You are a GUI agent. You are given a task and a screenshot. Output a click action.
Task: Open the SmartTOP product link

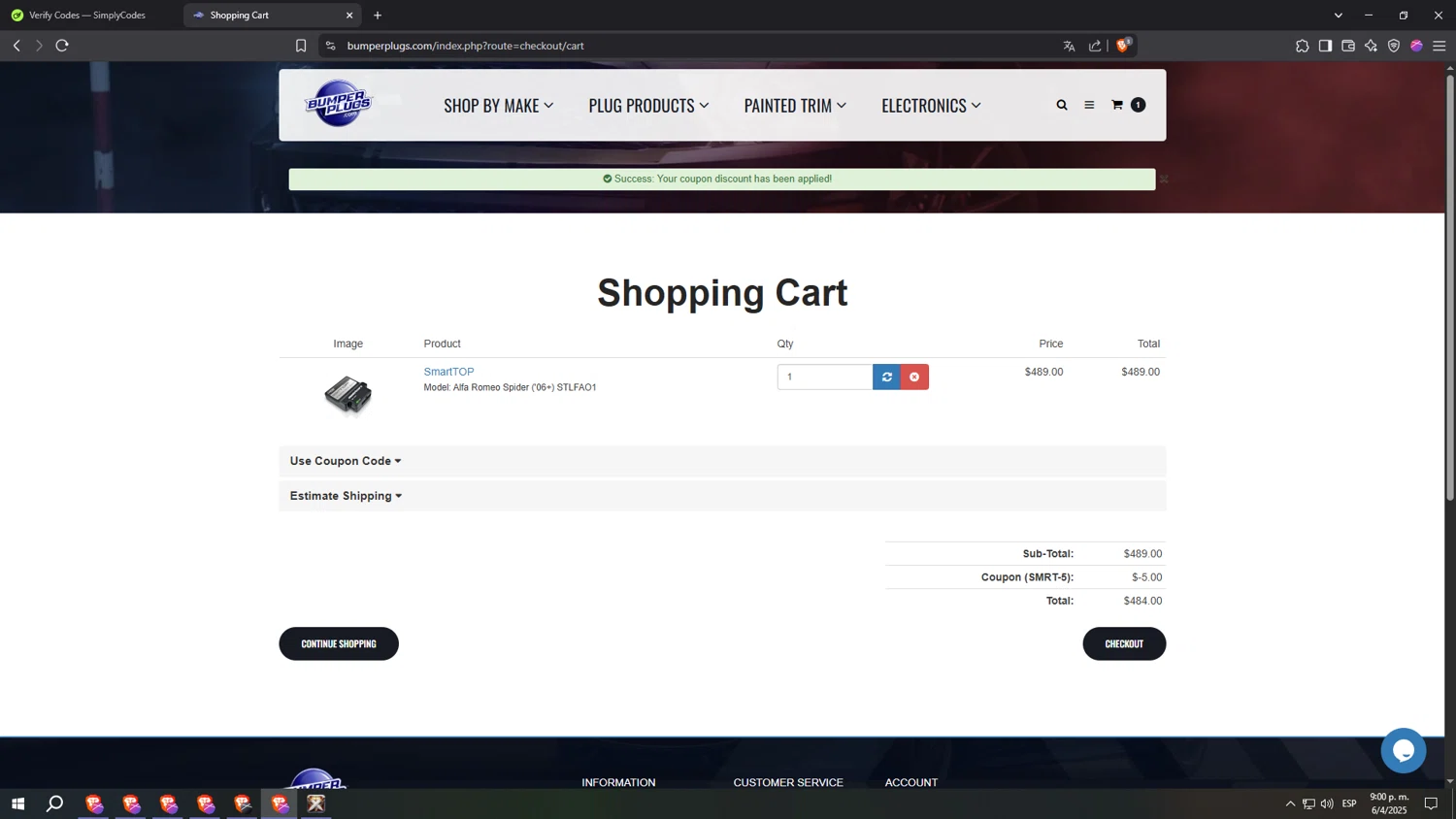coord(448,372)
